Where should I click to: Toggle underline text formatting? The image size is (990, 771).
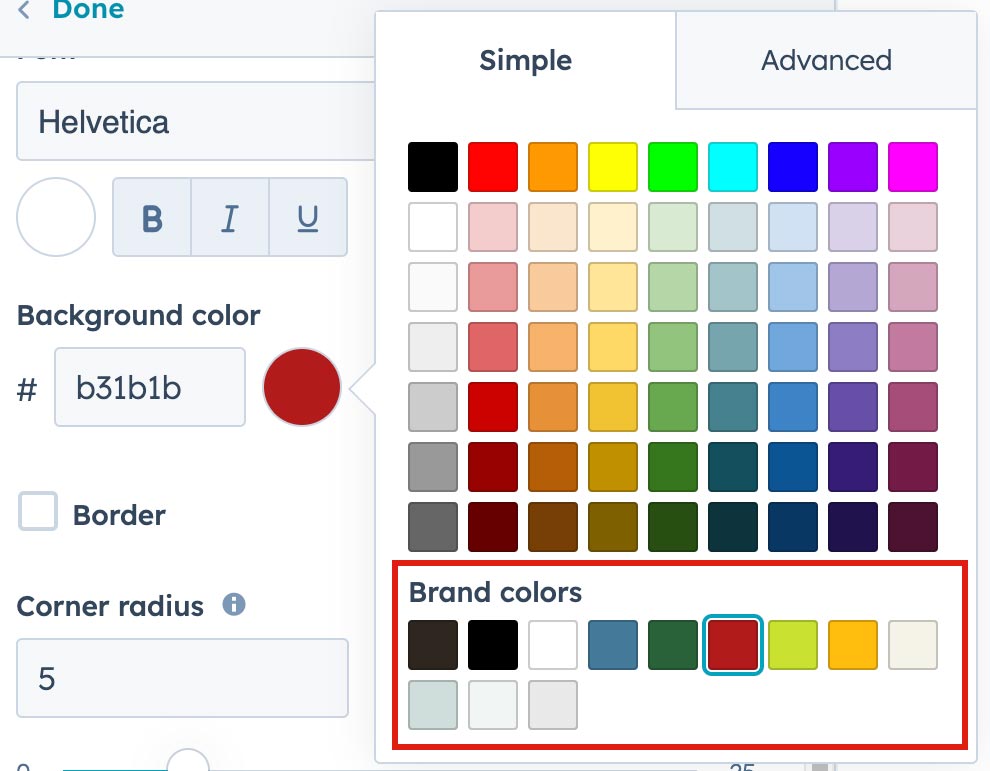click(308, 218)
